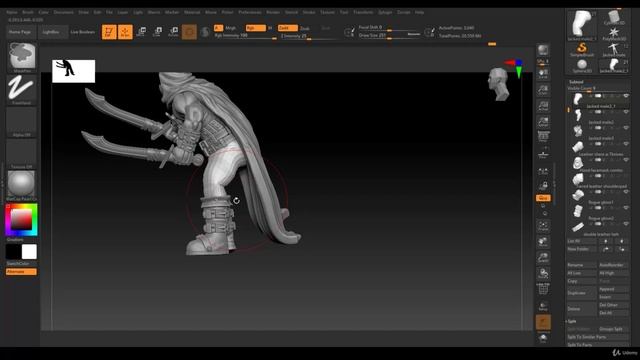640x360 pixels.
Task: Toggle Solo mode
Action: tap(543, 338)
